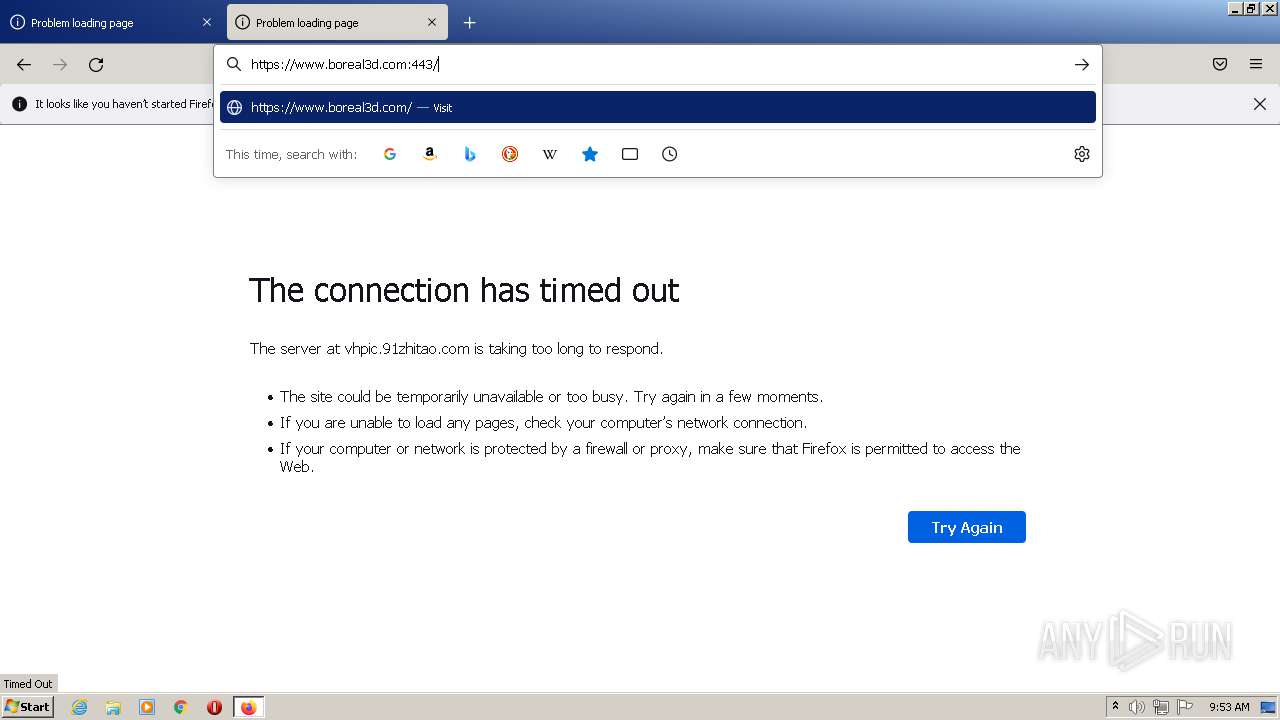
Task: Open Opera from the taskbar
Action: pyautogui.click(x=214, y=707)
